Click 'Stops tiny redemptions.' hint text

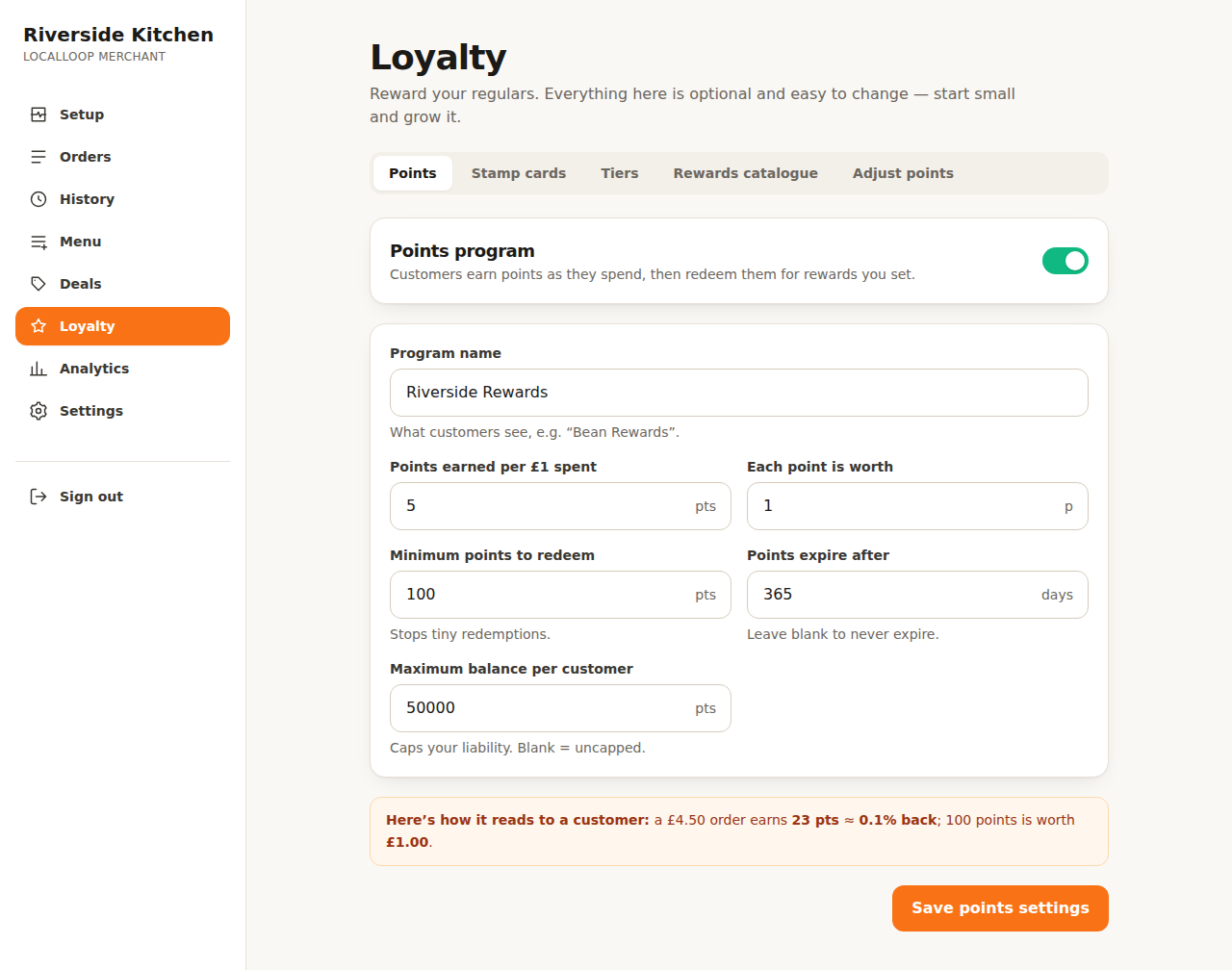pos(470,634)
